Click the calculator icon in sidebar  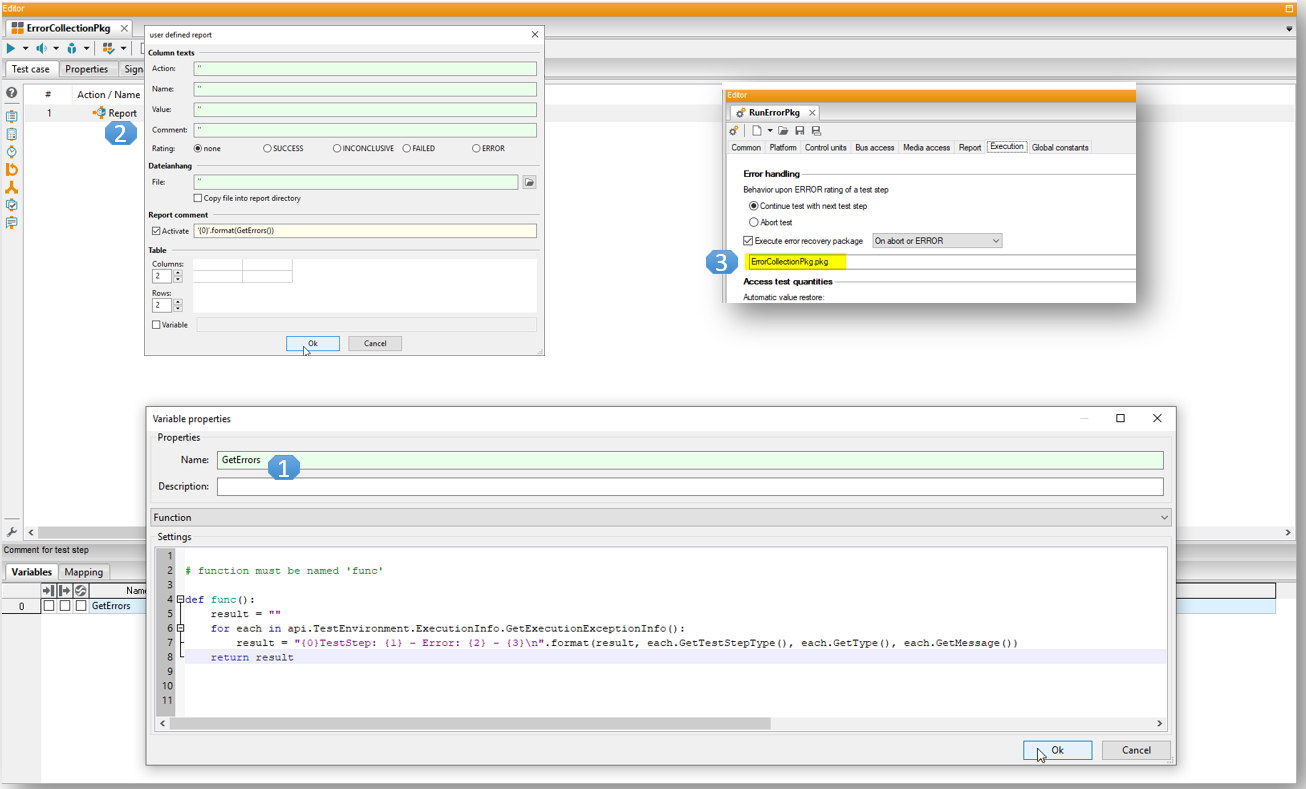(x=11, y=134)
